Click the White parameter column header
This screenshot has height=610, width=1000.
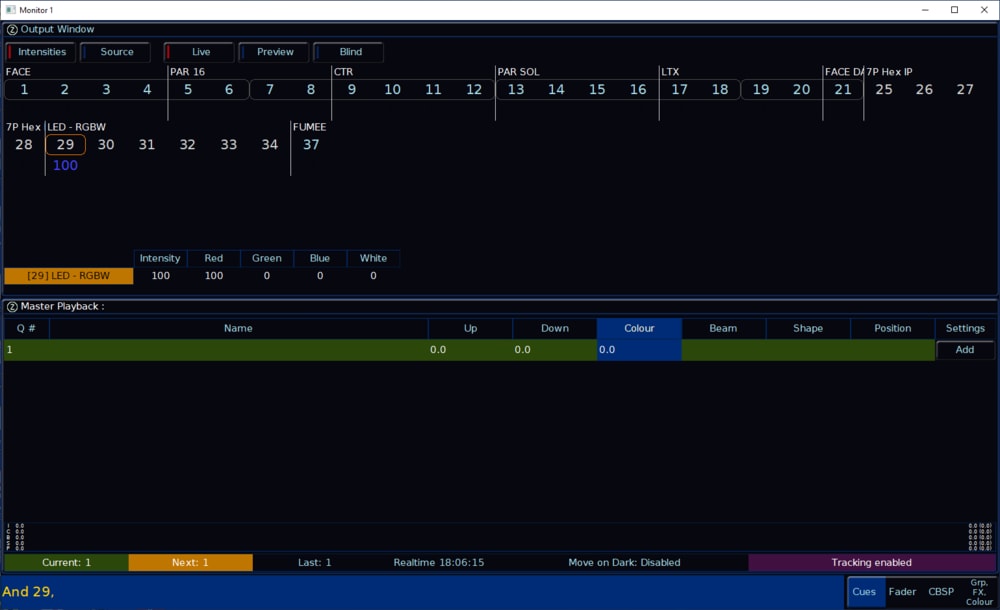tap(373, 258)
